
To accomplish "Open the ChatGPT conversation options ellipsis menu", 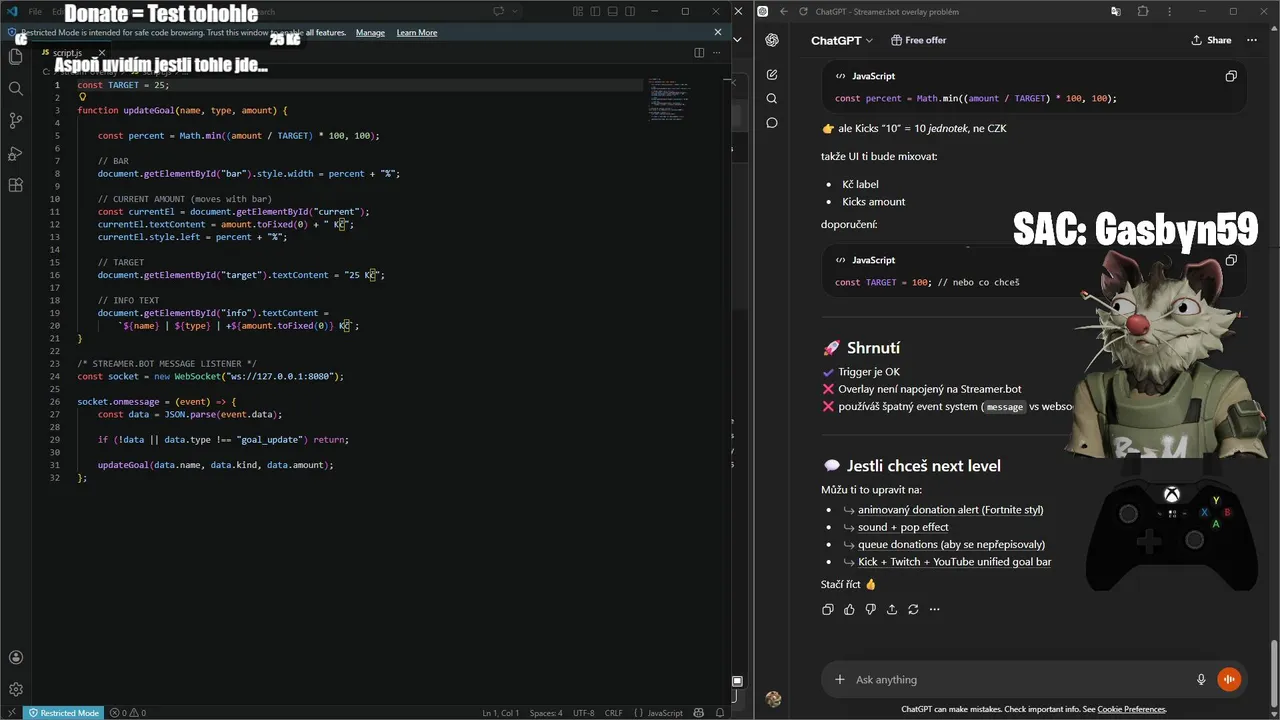I will click(x=1252, y=40).
